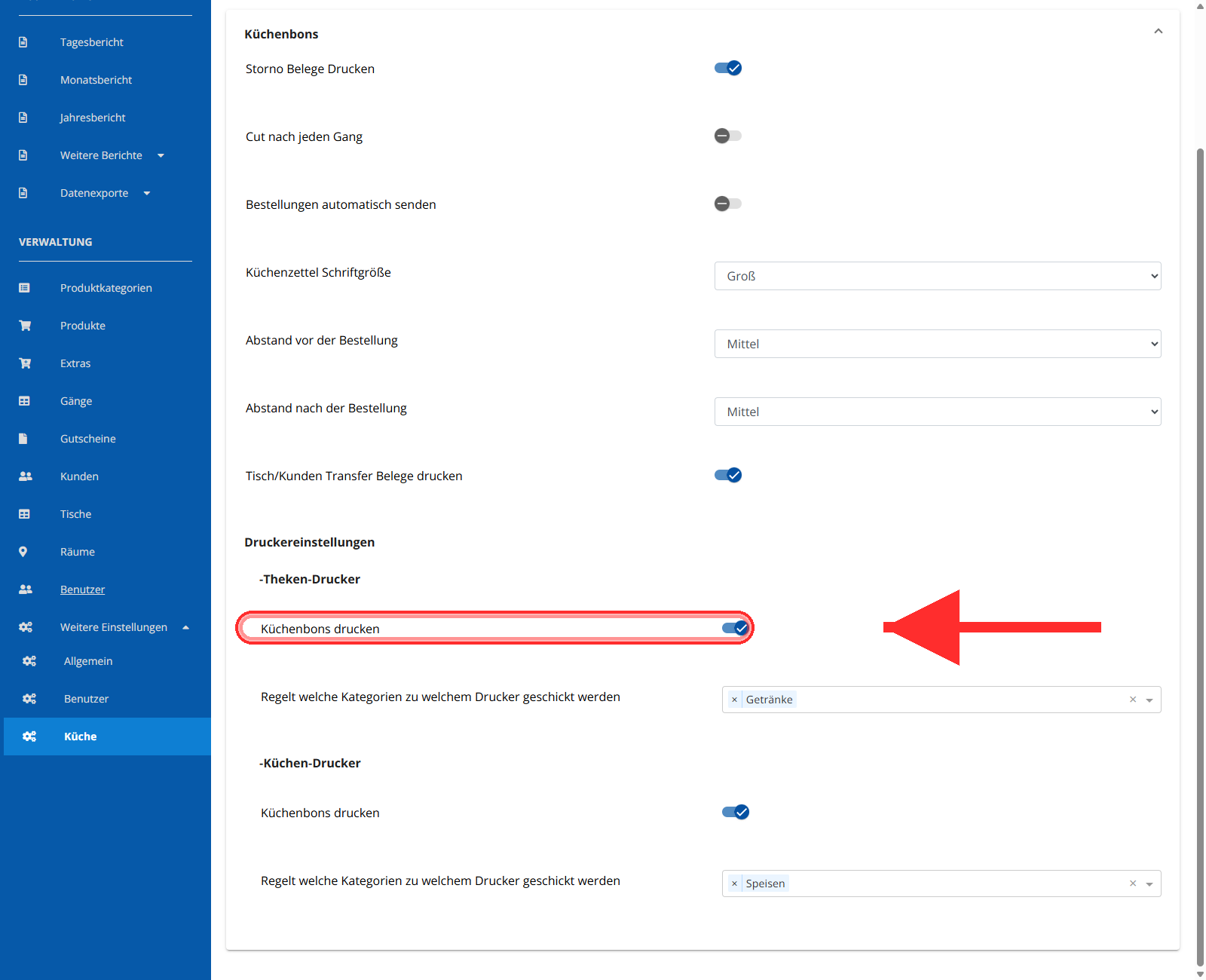
Task: Click the vertical page scrollbar
Action: coord(1200,558)
